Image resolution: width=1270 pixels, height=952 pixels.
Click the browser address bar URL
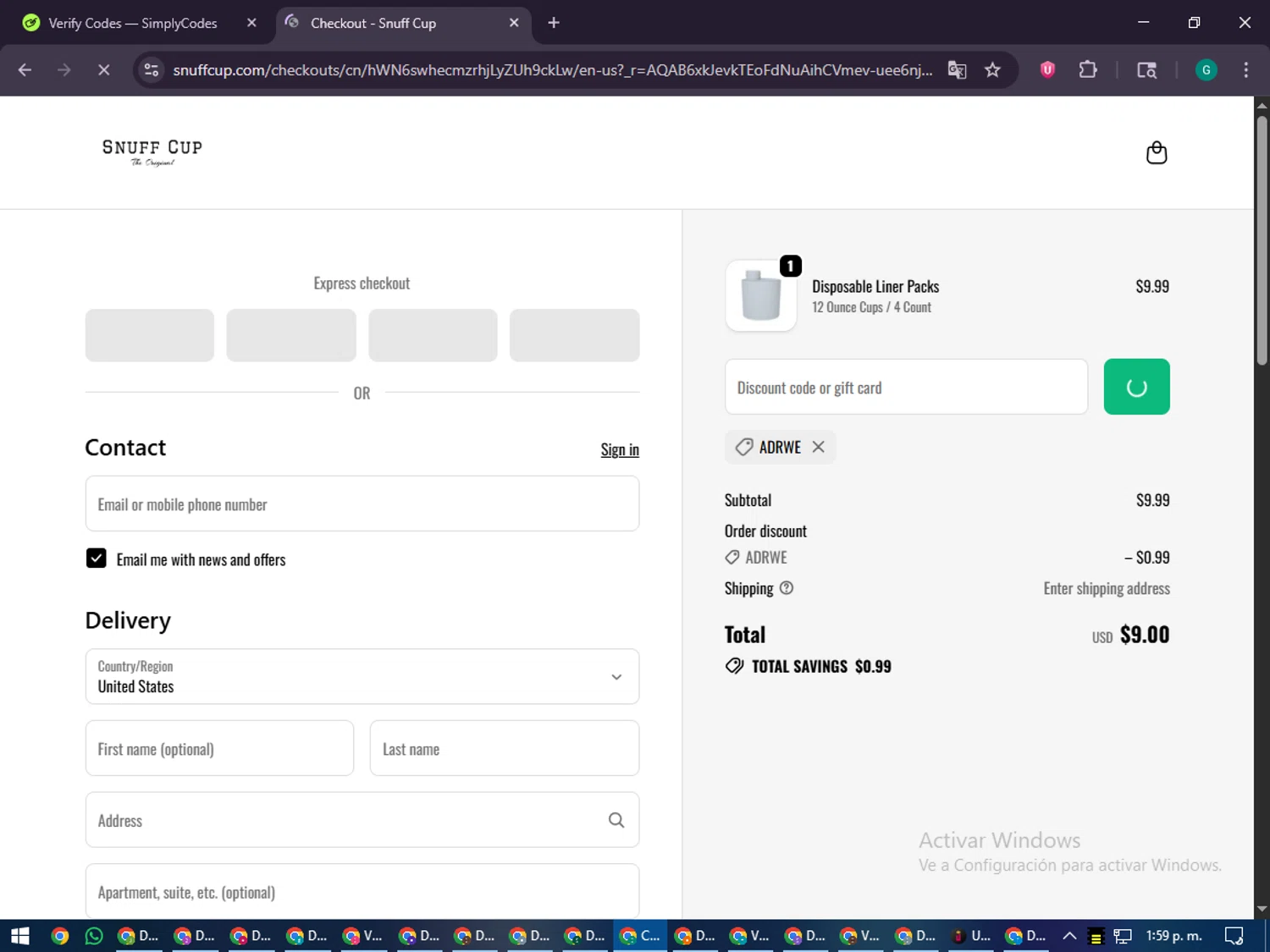click(552, 70)
